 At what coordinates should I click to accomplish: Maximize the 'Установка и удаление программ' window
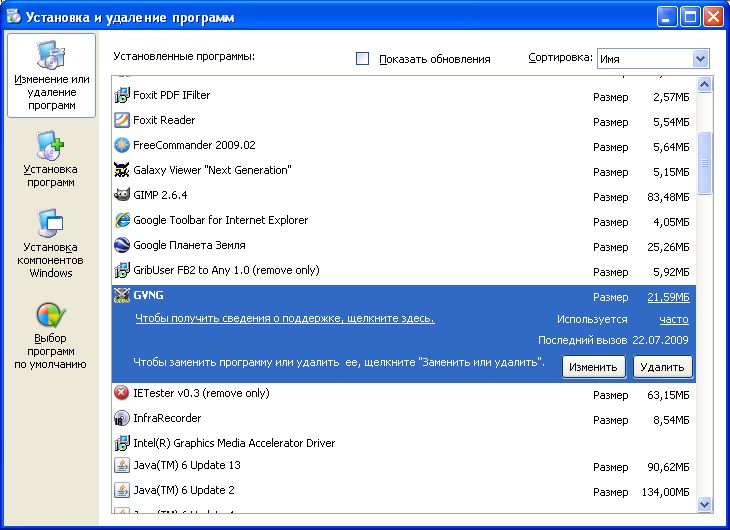[690, 17]
